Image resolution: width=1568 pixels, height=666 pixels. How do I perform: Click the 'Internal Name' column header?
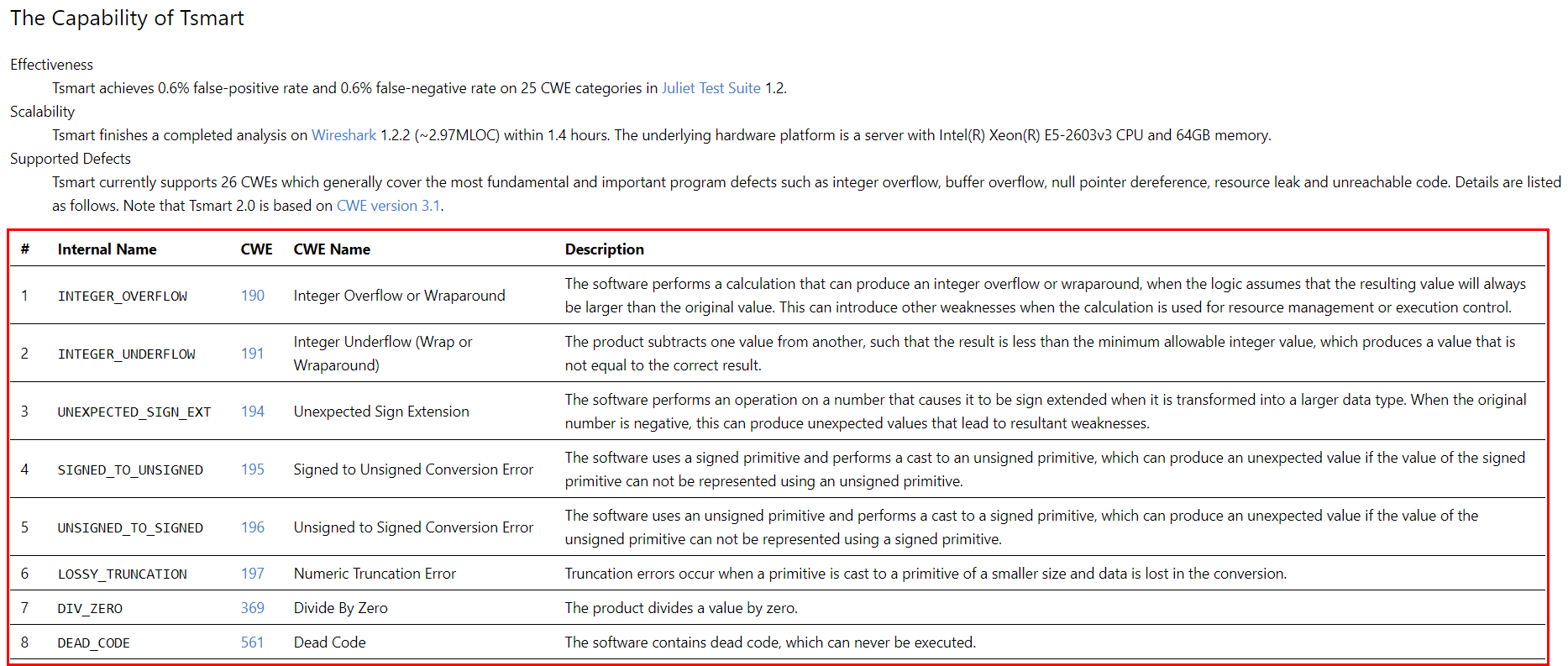click(107, 249)
